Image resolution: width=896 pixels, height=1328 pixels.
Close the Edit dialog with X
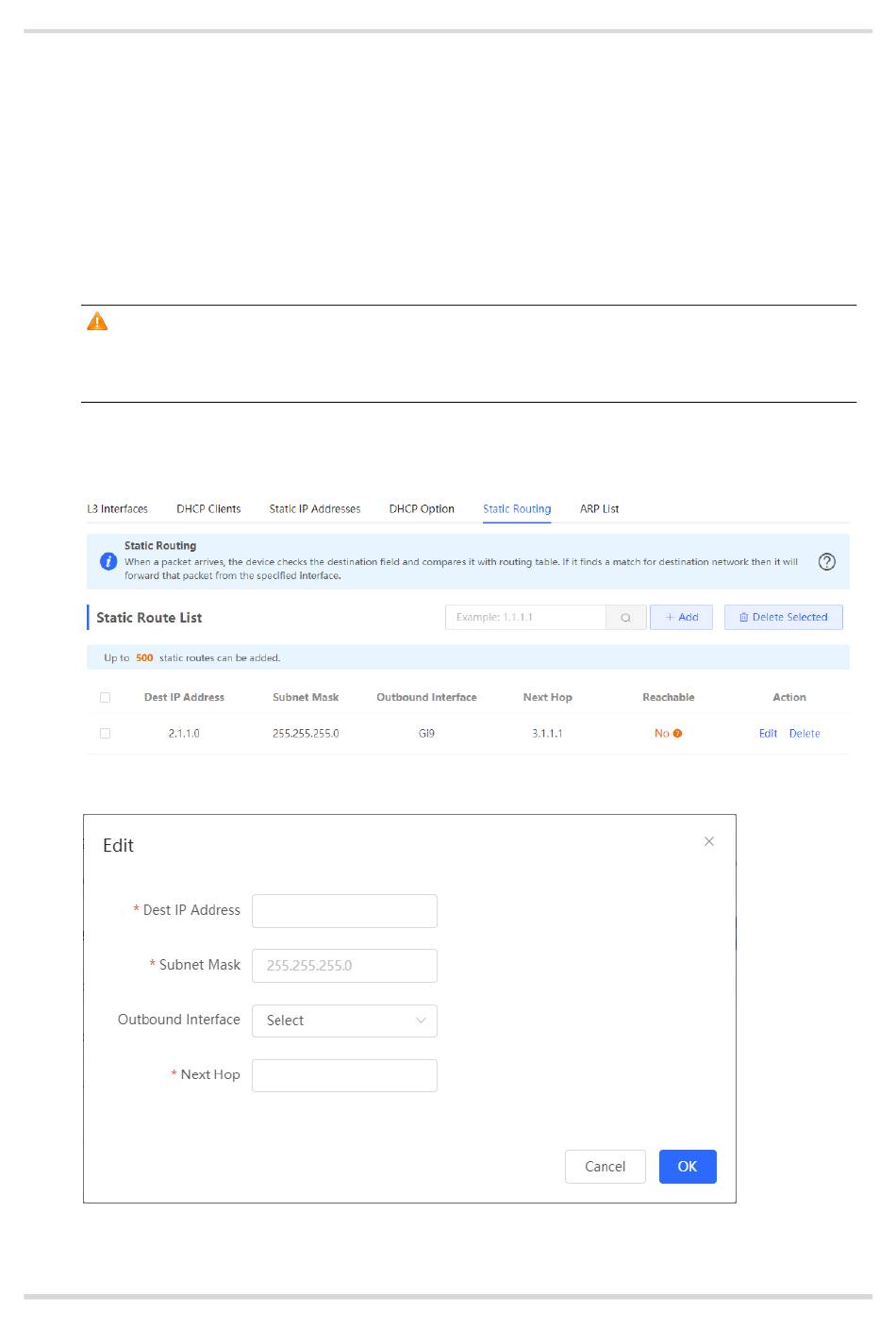click(x=709, y=841)
